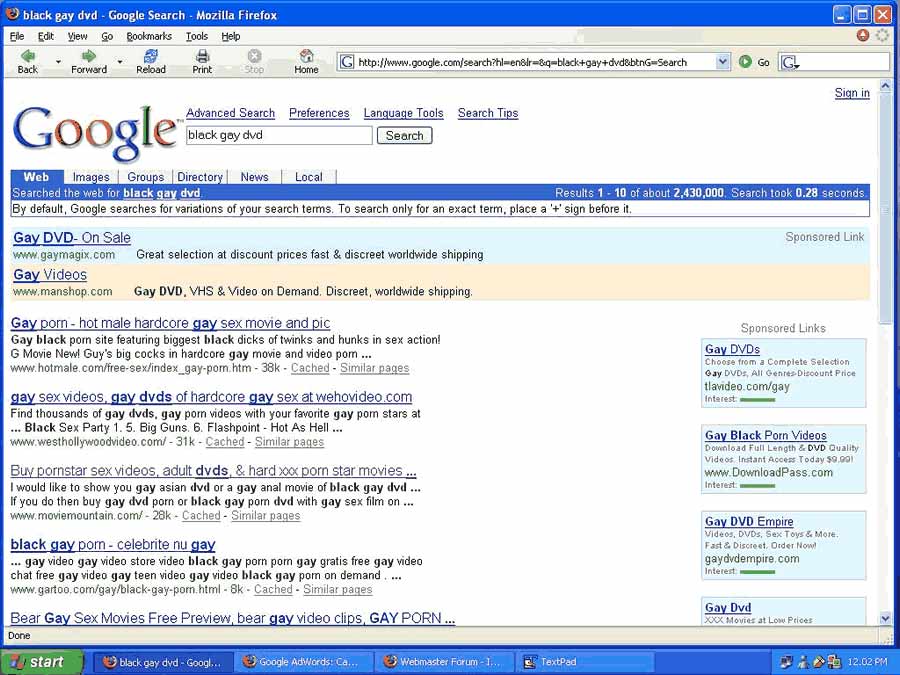Click the 'Done' status bar text
900x675 pixels.
(x=19, y=635)
